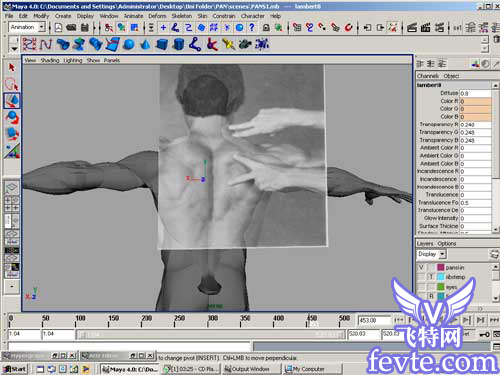500x375 pixels.
Task: Click the Diffuse value field
Action: pos(475,93)
